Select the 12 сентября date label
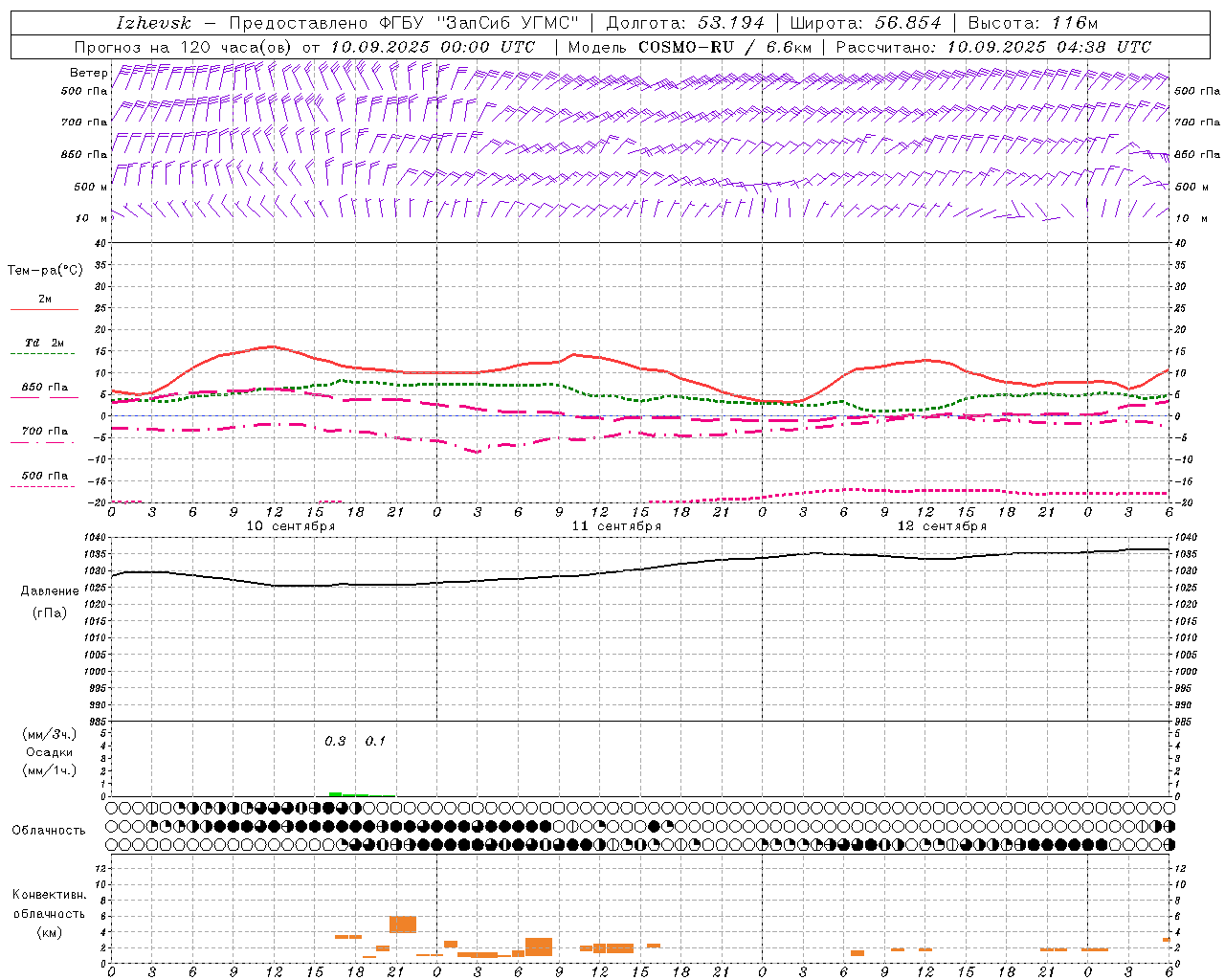The image size is (1225, 980). 942,526
